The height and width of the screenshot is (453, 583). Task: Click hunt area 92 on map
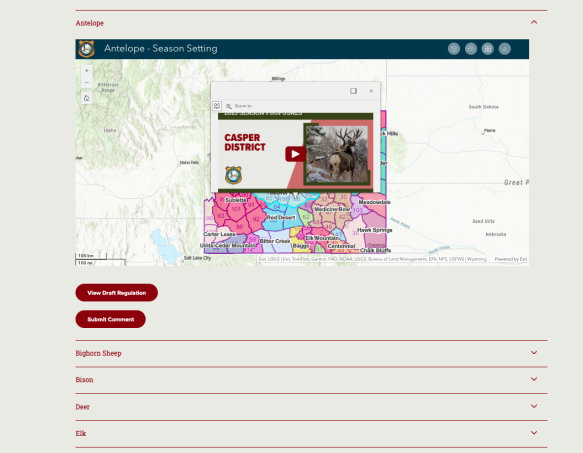click(256, 219)
